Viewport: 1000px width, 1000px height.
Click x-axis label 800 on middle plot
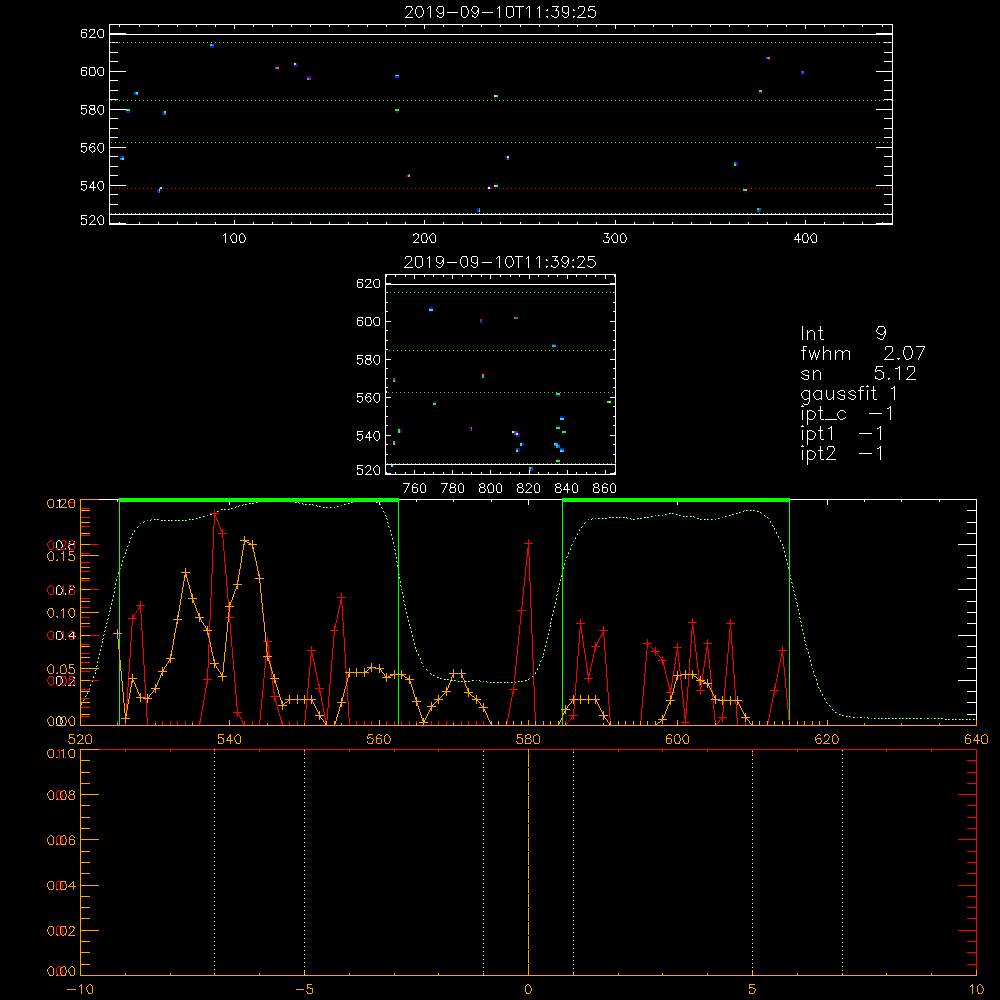(490, 489)
